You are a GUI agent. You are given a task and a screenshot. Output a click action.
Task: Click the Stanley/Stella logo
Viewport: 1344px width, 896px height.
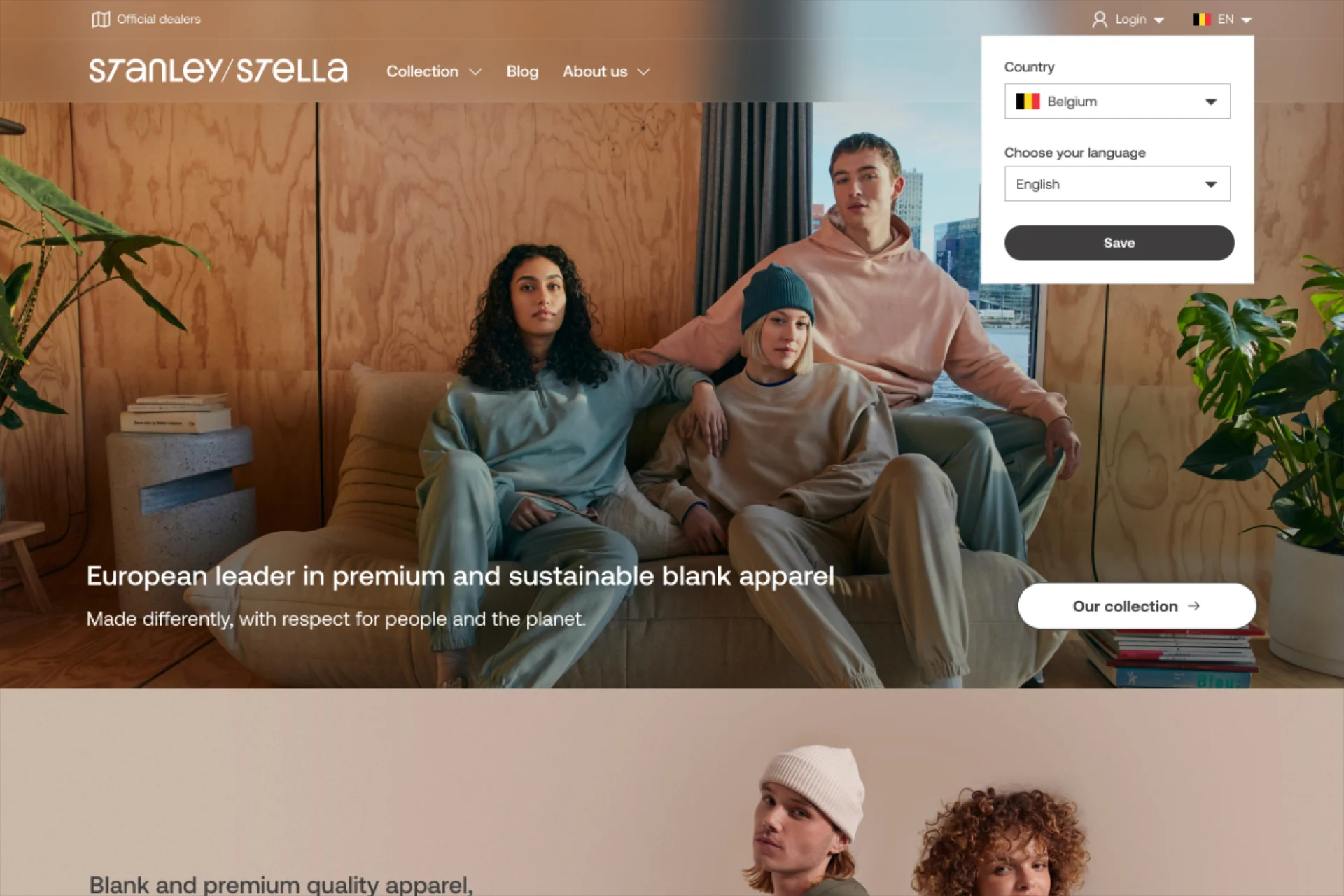218,71
